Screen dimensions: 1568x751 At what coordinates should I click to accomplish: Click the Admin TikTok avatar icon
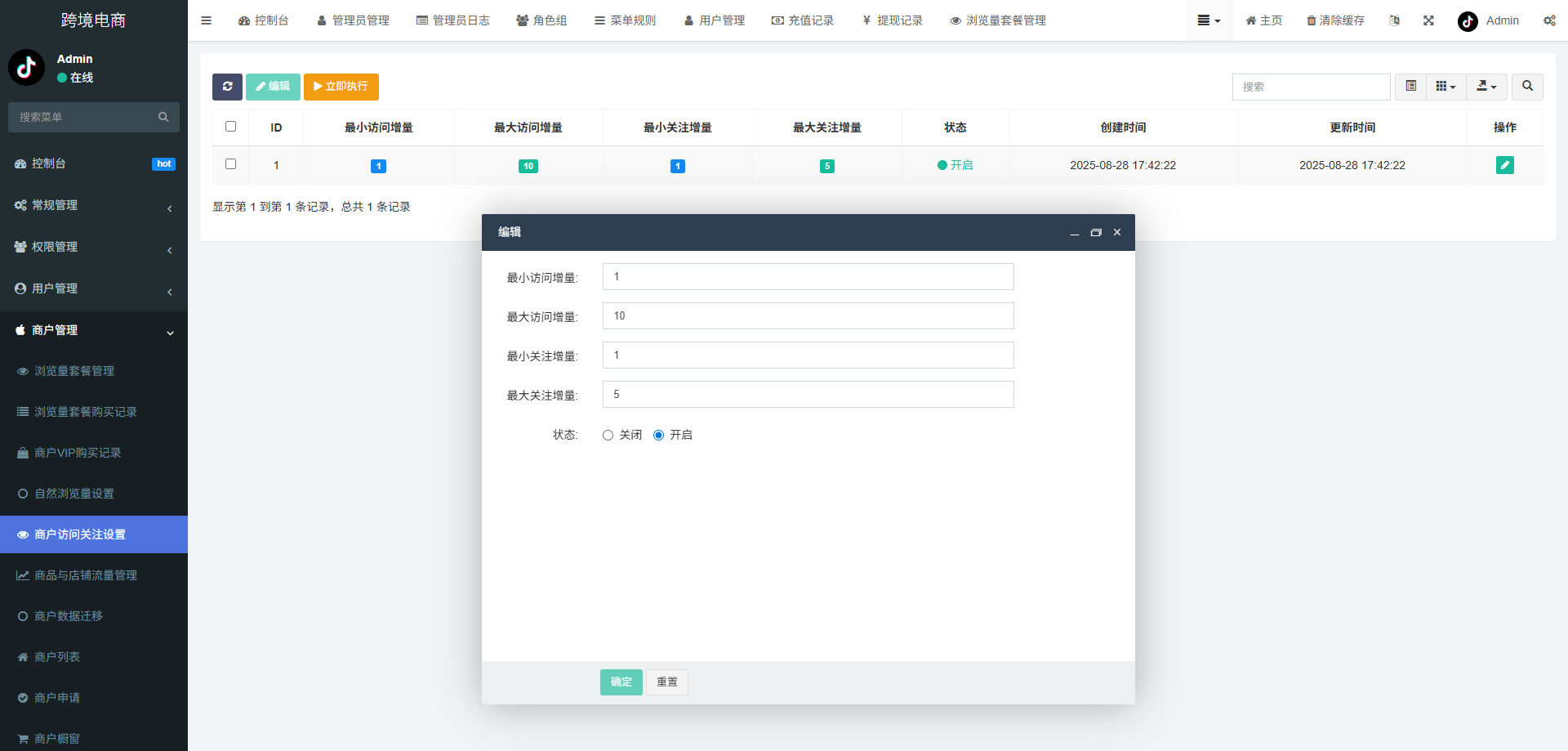click(x=1467, y=21)
